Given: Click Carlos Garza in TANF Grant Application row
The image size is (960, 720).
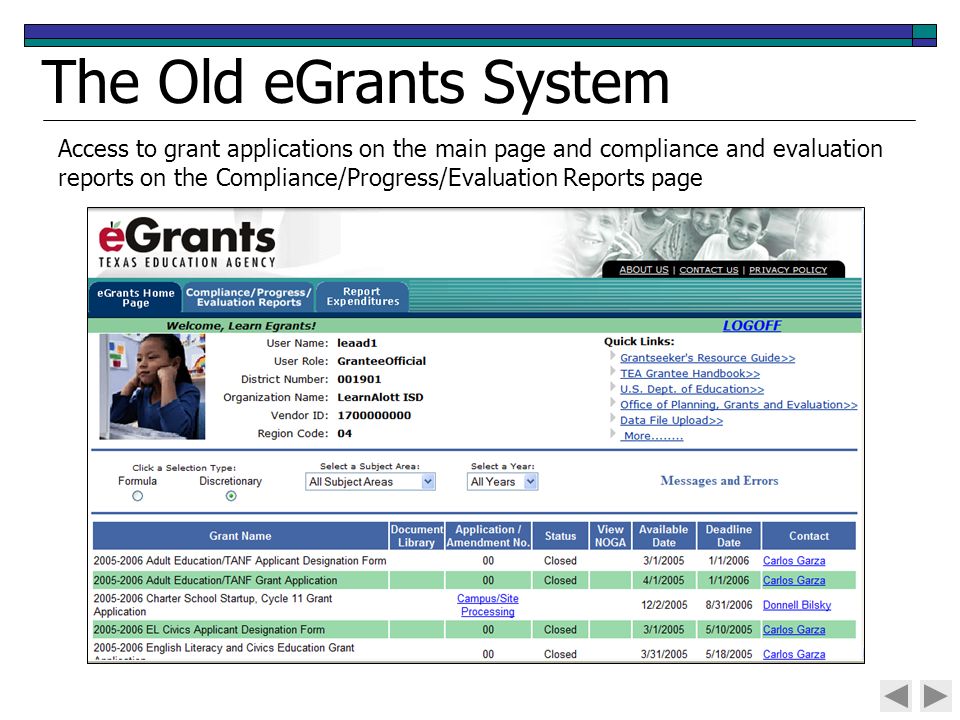Looking at the screenshot, I should click(793, 580).
